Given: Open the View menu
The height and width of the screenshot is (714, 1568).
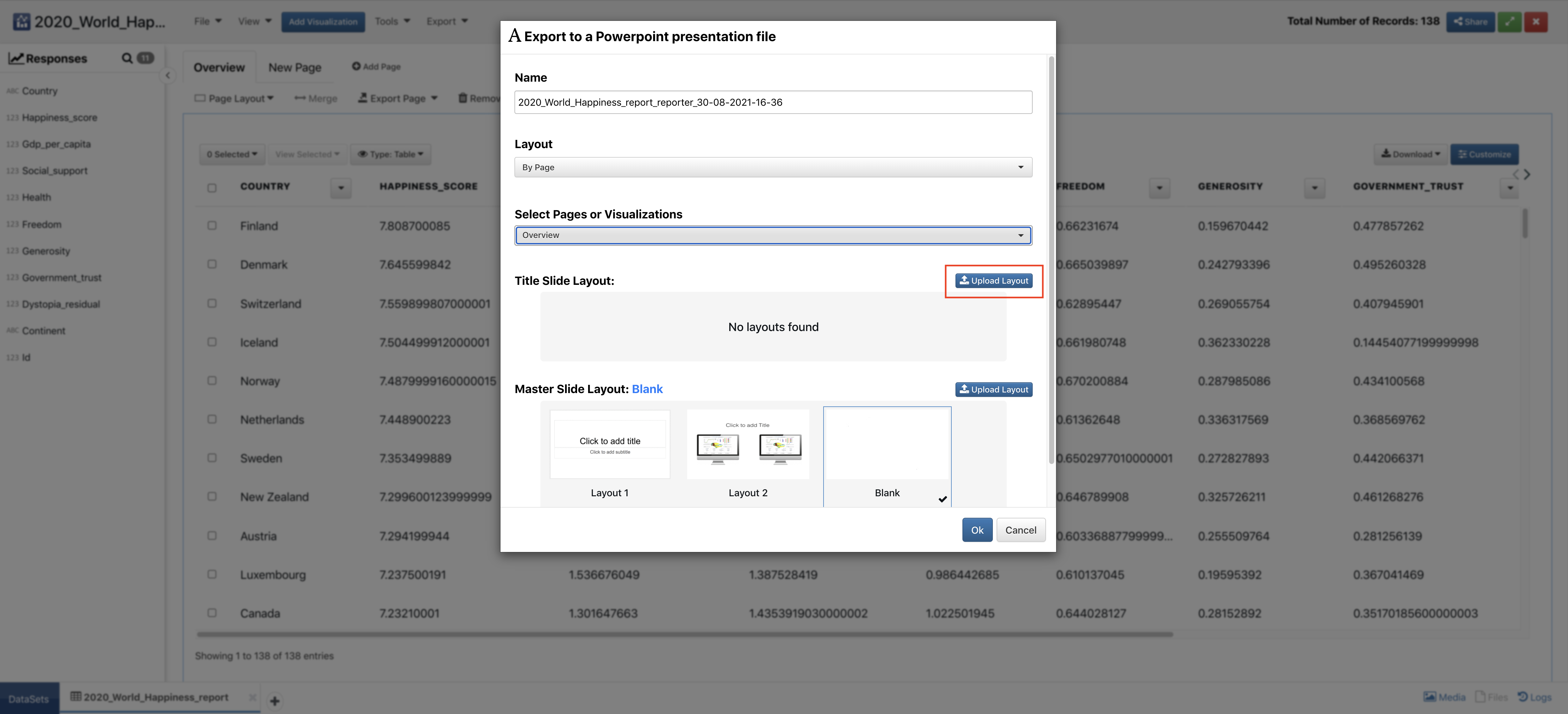Looking at the screenshot, I should coord(255,21).
